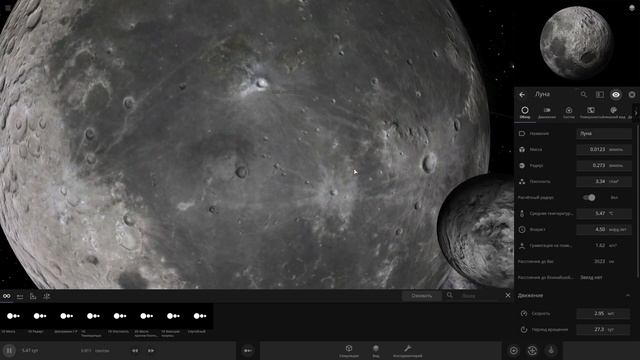Edit the mass value 0.0123

(x=604, y=149)
